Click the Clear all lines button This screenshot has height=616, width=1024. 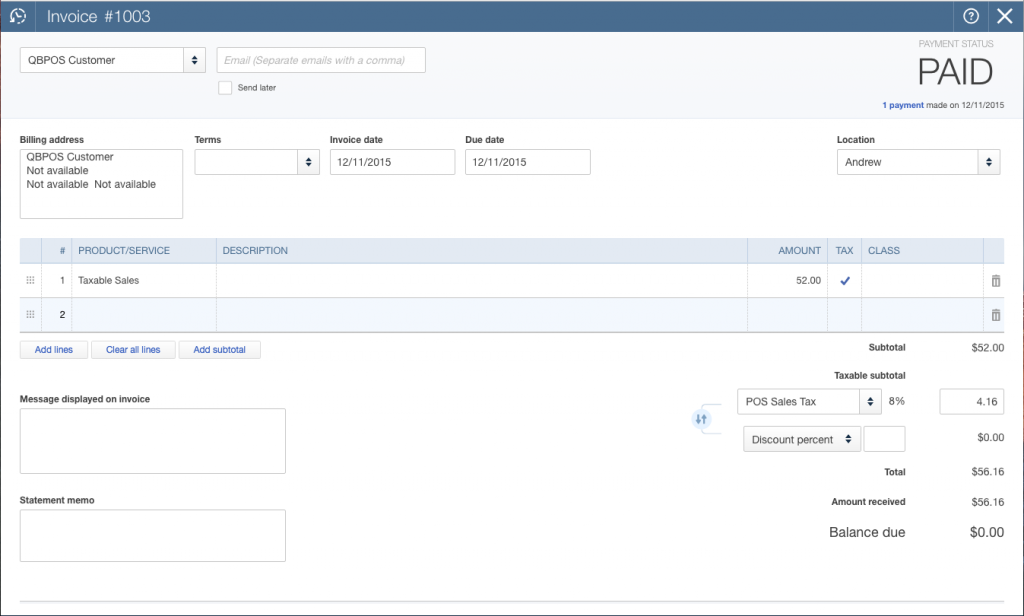pyautogui.click(x=133, y=350)
